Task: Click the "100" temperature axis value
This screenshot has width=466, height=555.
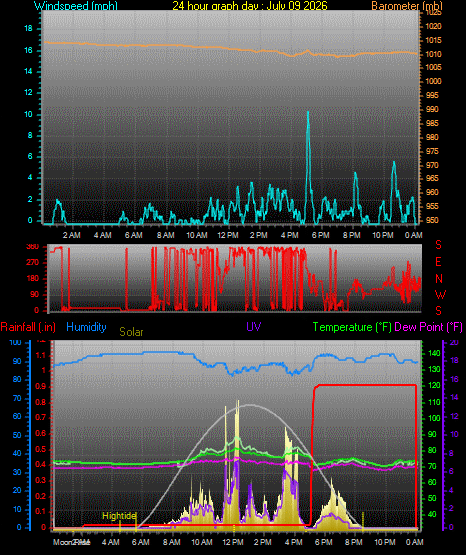Action: [x=435, y=418]
